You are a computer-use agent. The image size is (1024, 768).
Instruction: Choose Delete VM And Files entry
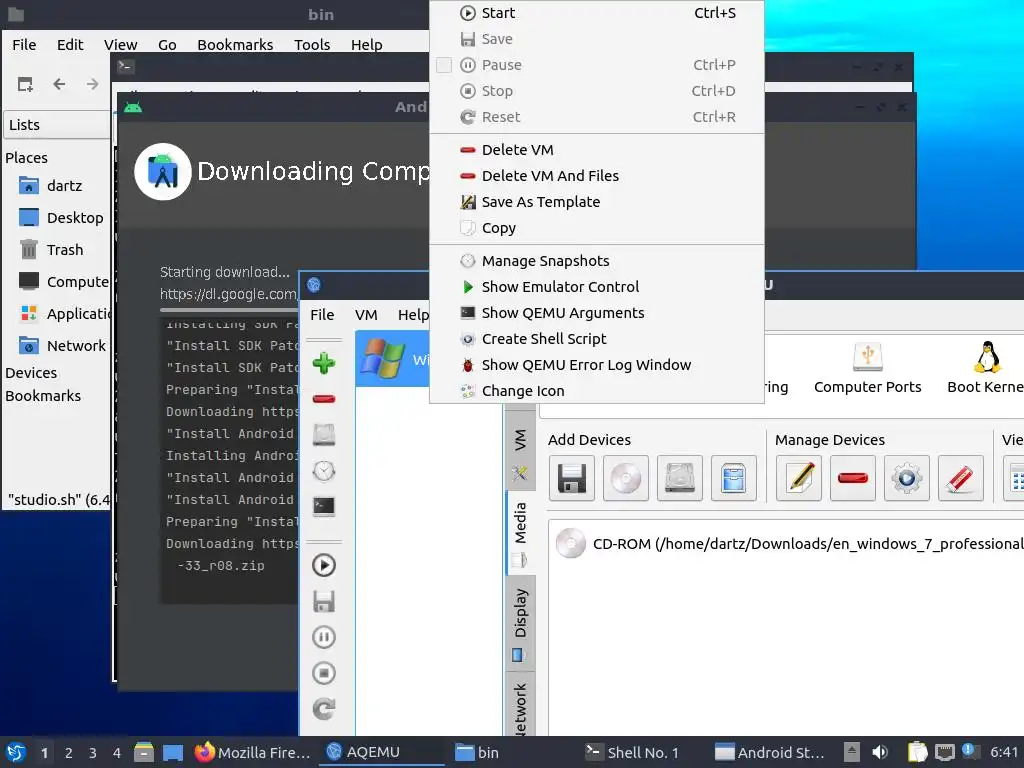coord(597,176)
